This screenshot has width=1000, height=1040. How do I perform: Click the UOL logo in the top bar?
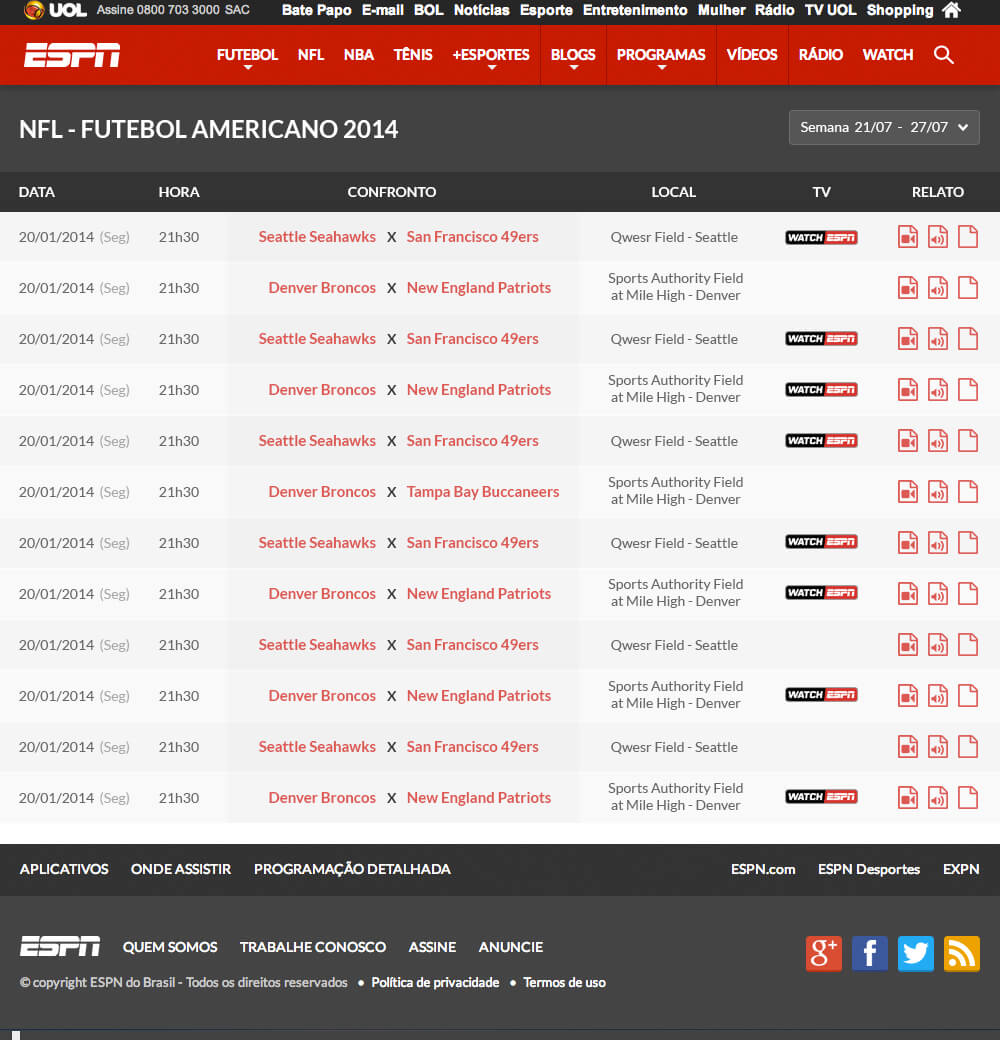55,10
